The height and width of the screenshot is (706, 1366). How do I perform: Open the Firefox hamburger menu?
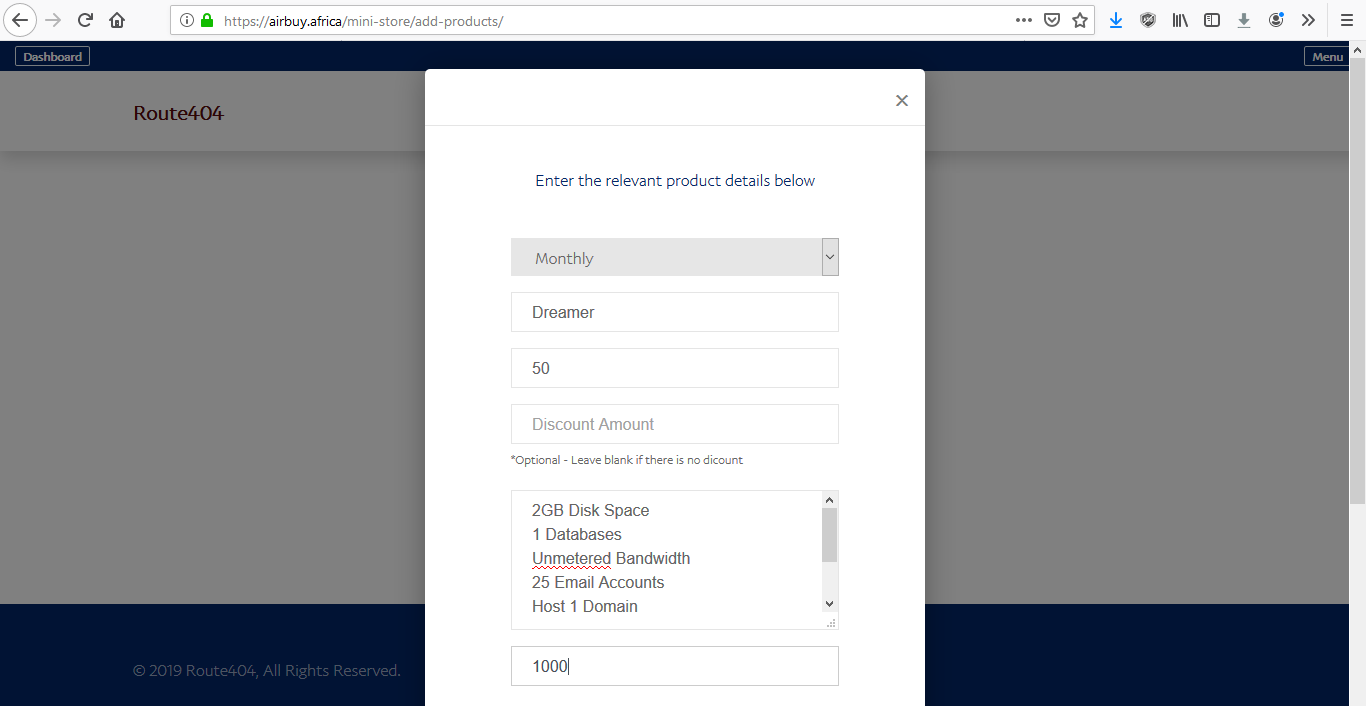click(x=1346, y=20)
